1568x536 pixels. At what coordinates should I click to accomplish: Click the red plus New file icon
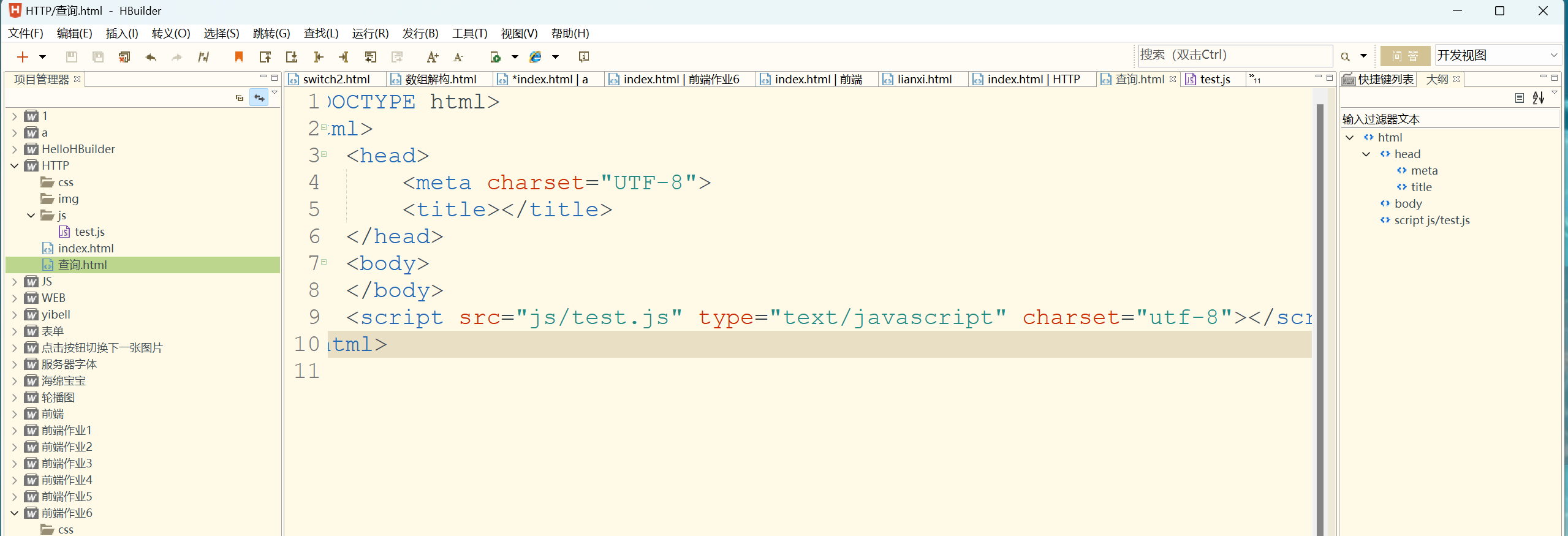[x=23, y=57]
